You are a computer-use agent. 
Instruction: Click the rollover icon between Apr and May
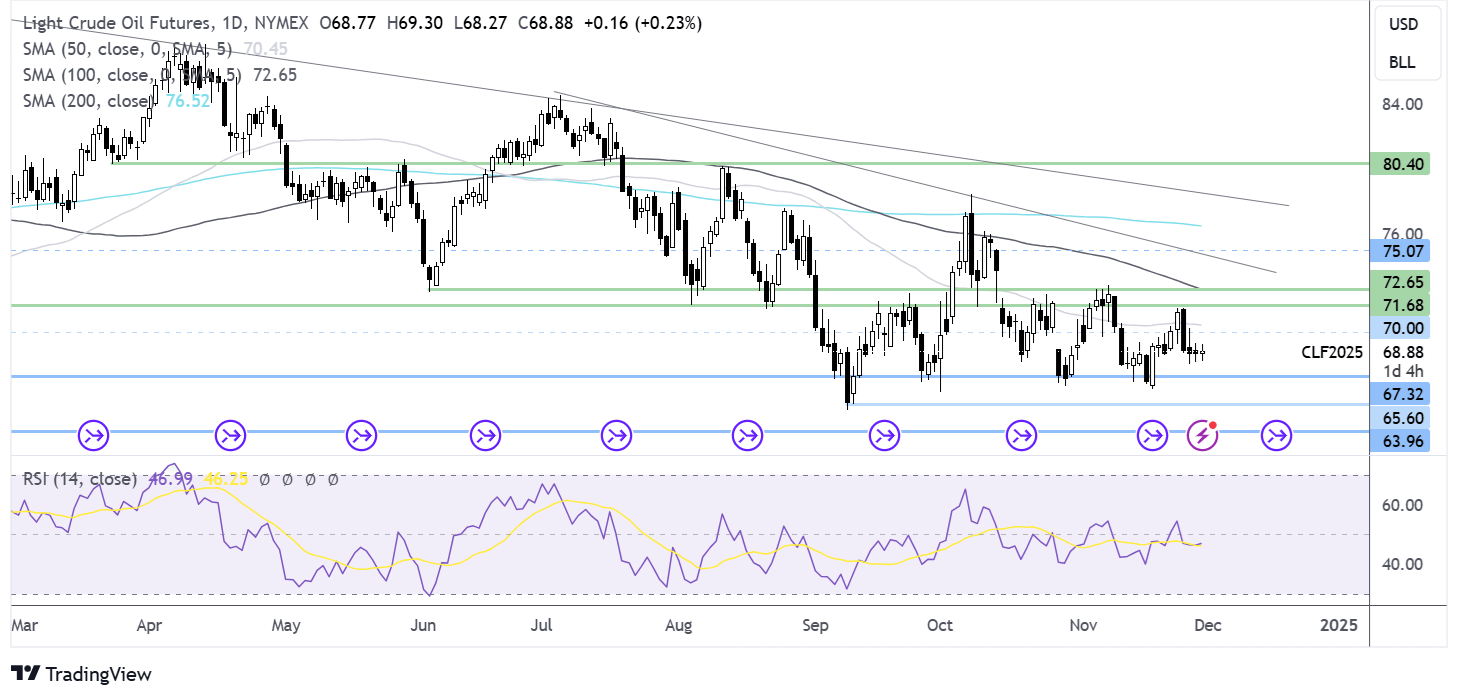pyautogui.click(x=230, y=435)
